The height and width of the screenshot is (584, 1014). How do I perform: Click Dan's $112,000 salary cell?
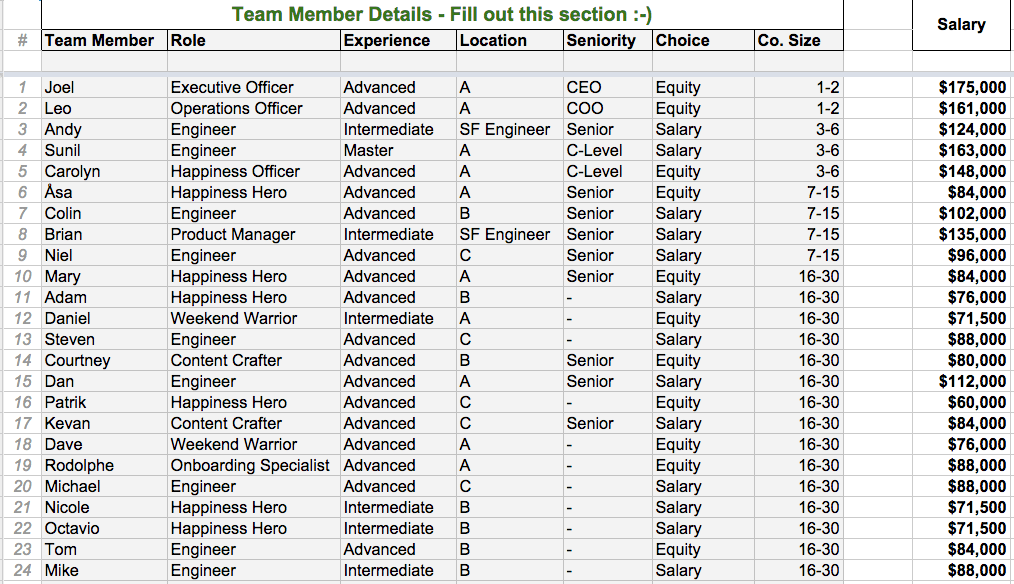(972, 381)
